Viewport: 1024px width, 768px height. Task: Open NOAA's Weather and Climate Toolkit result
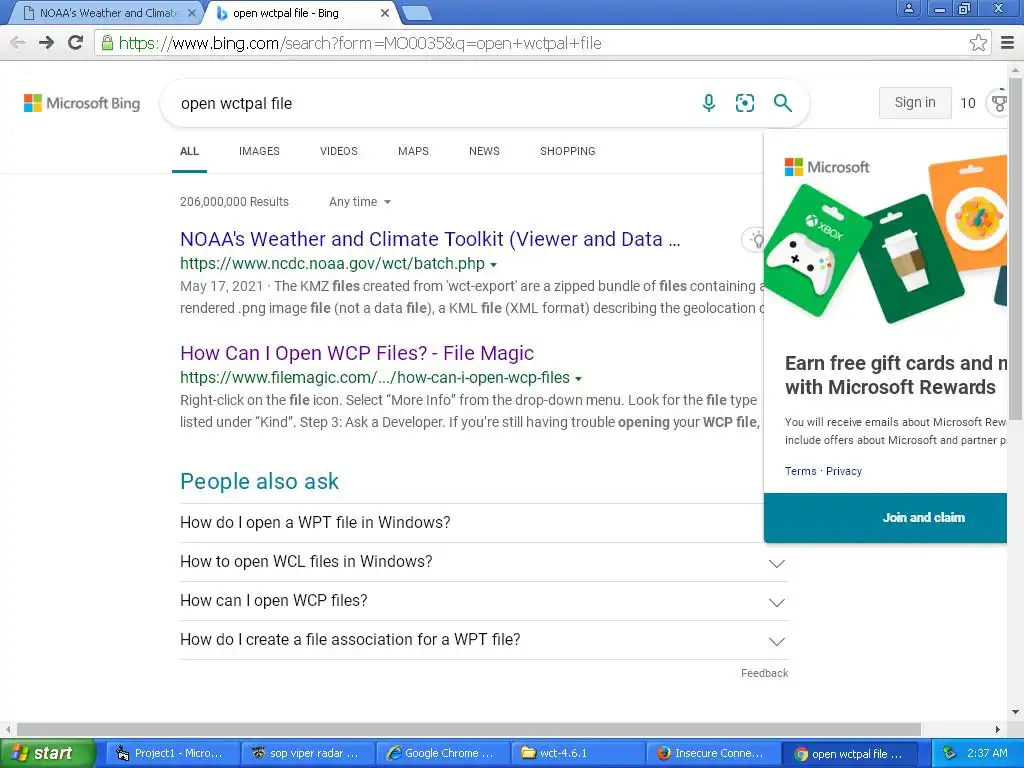tap(430, 239)
